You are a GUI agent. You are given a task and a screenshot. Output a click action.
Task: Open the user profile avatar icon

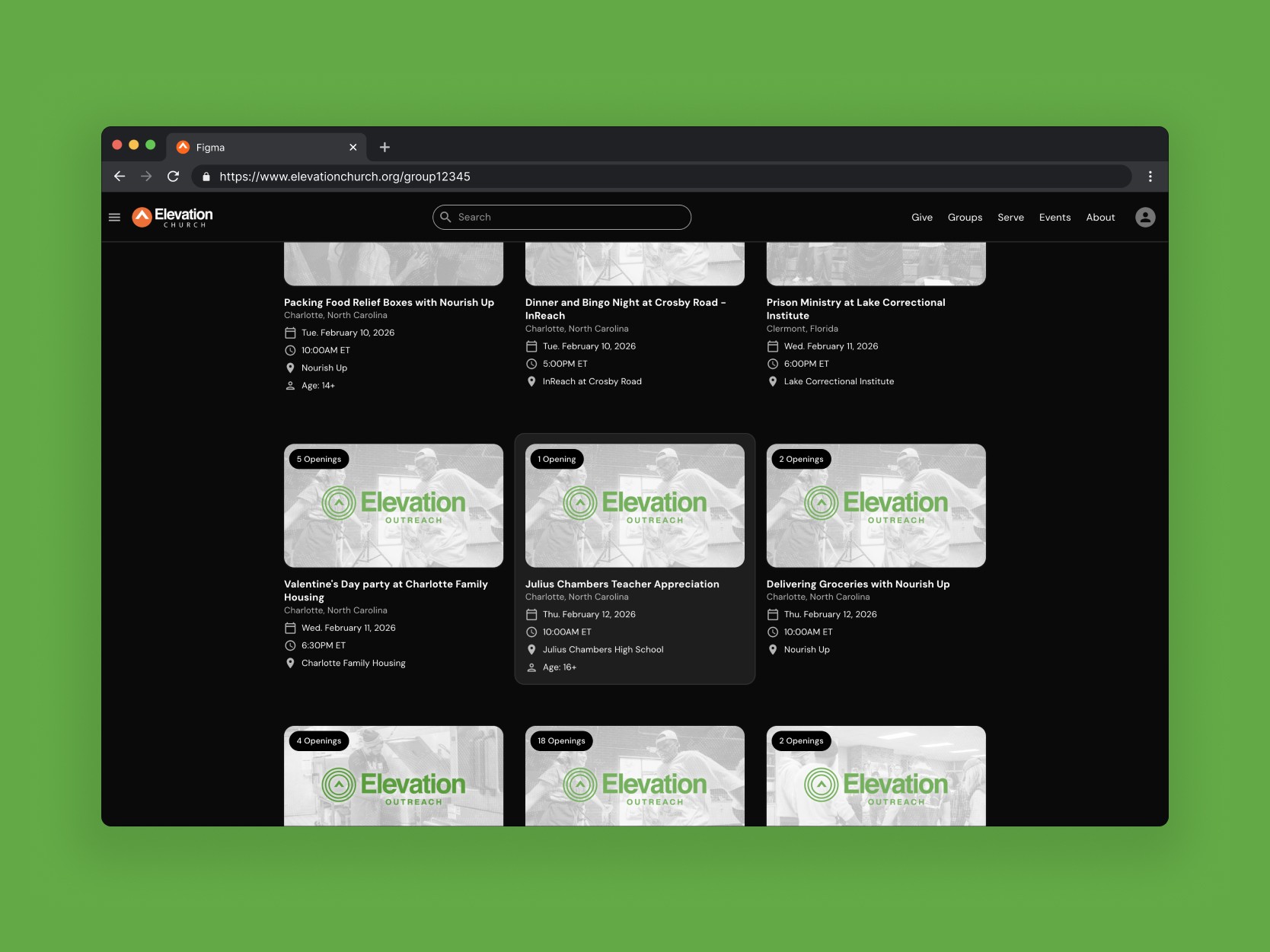point(1145,218)
